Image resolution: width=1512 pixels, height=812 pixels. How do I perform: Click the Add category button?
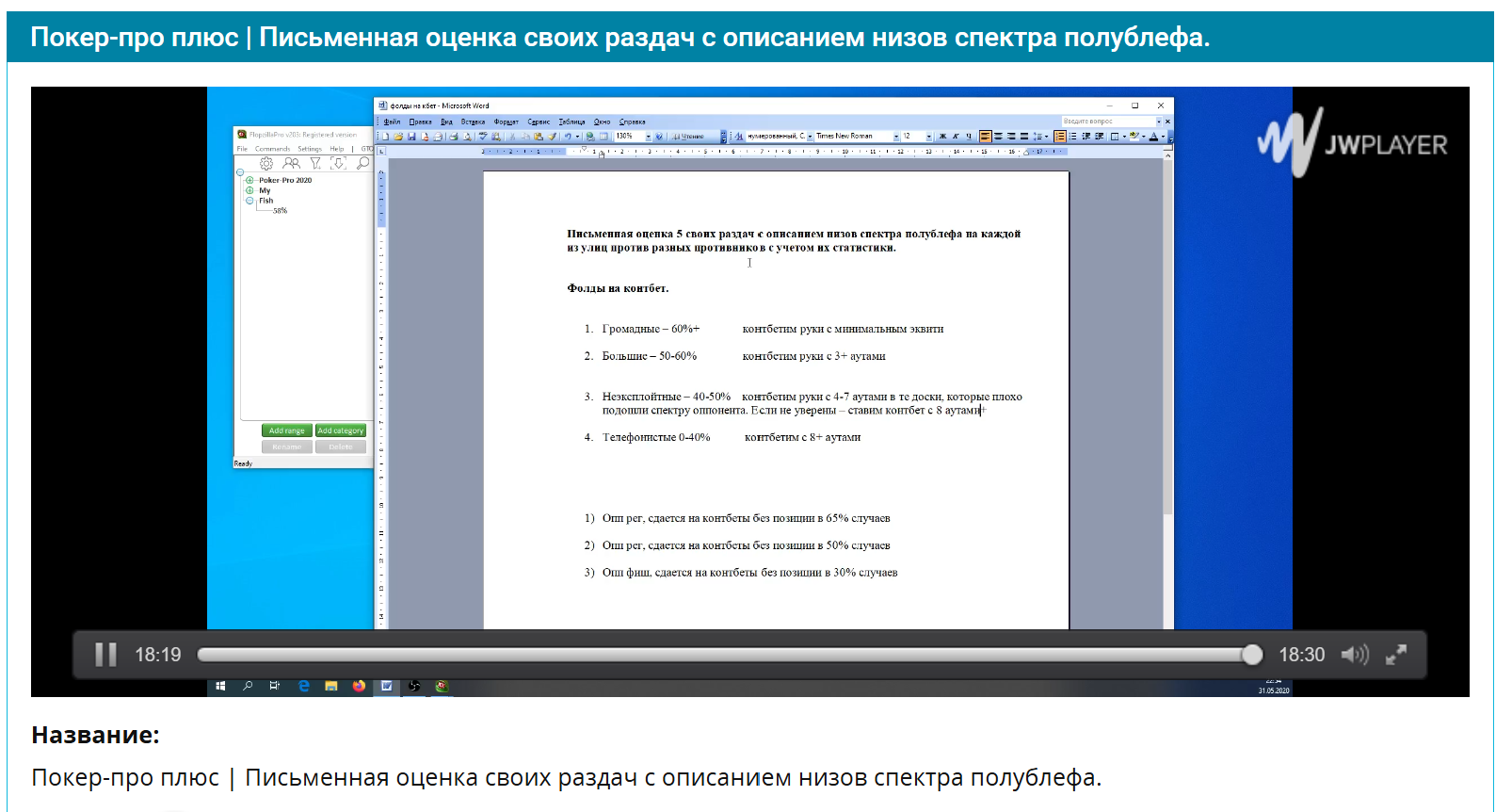[341, 430]
